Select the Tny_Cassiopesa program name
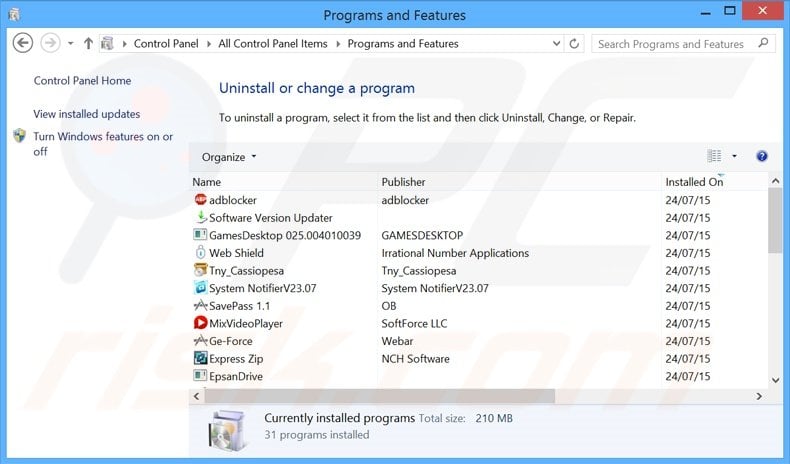This screenshot has width=790, height=464. (x=246, y=271)
